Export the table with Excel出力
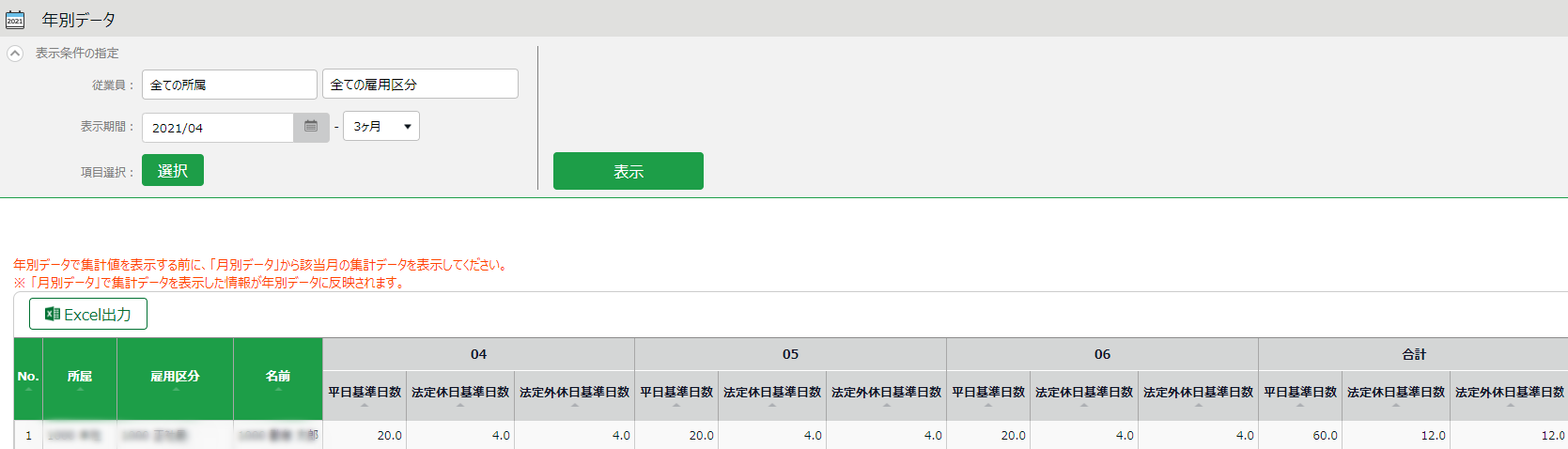1568x449 pixels. pyautogui.click(x=88, y=314)
